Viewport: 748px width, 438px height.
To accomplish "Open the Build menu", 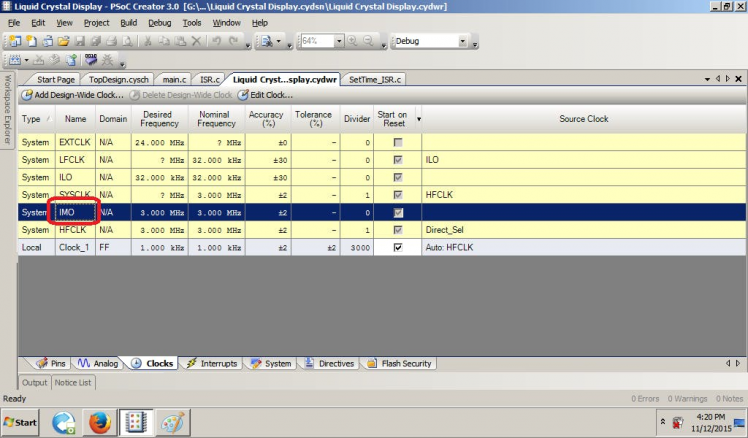I will point(128,23).
